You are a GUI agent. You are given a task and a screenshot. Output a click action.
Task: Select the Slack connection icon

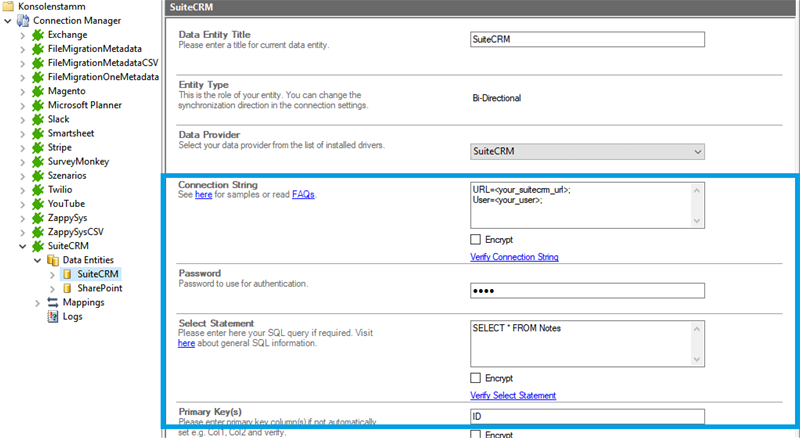[38, 118]
